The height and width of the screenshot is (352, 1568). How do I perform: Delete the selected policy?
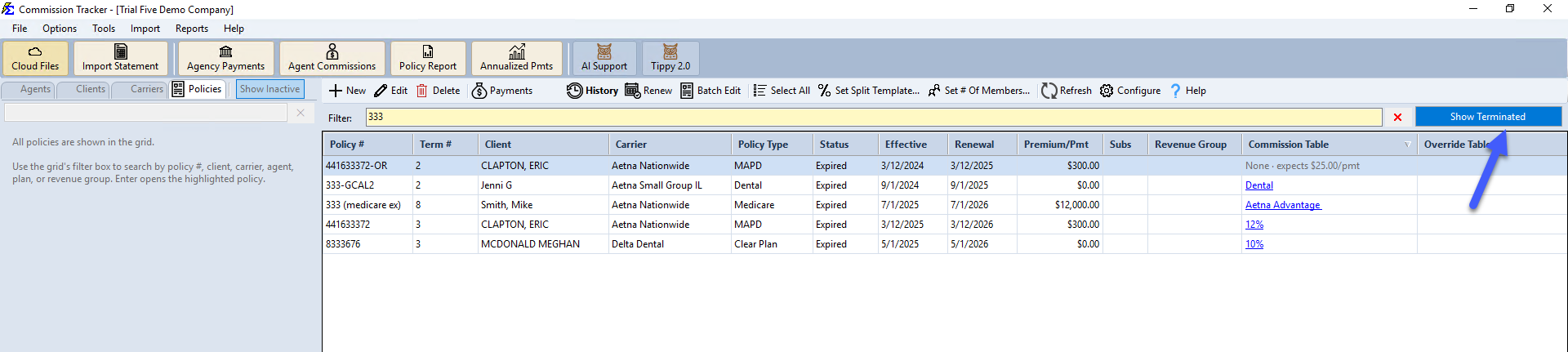point(439,91)
